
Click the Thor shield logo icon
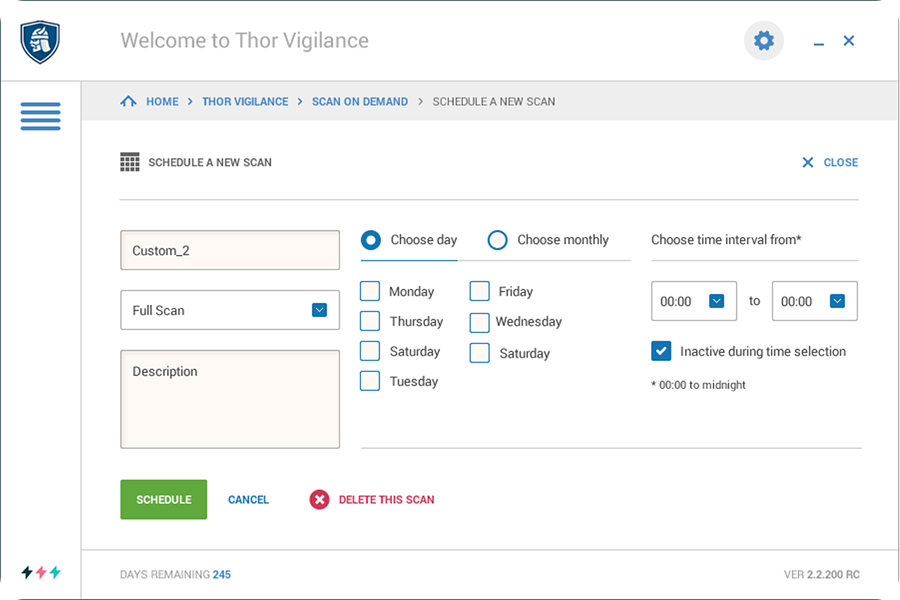point(40,41)
